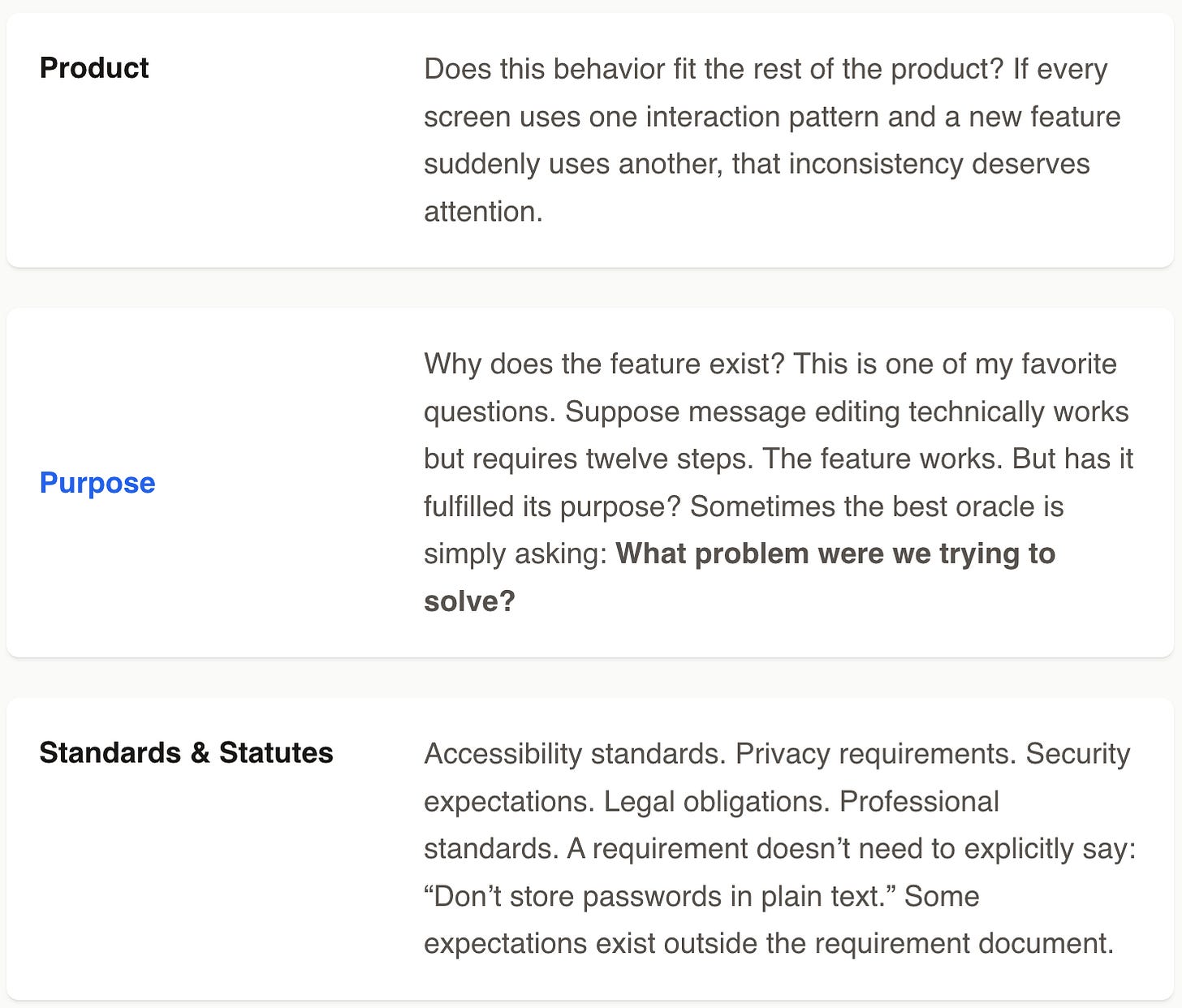This screenshot has height=1008, width=1182.
Task: Click the sentence "Why does the feature exist?"
Action: (x=604, y=364)
